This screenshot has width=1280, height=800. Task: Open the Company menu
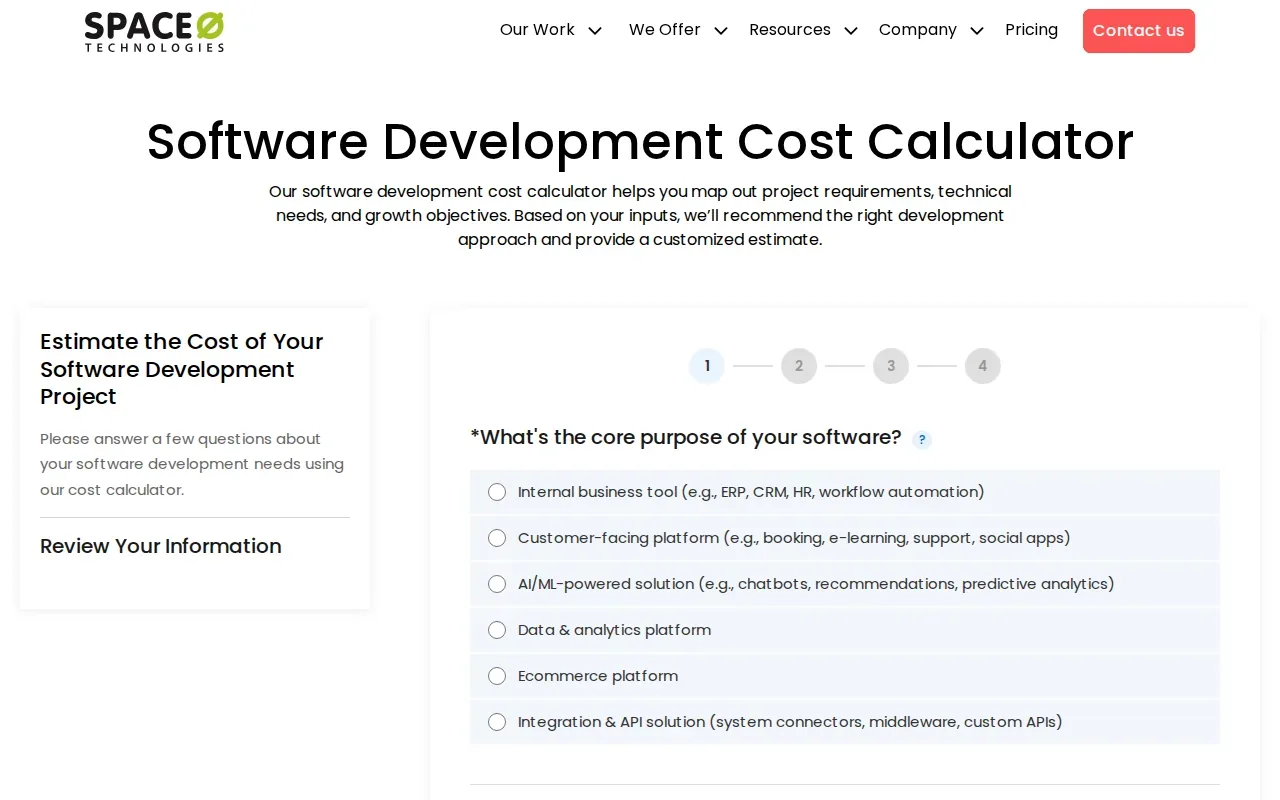tap(917, 30)
